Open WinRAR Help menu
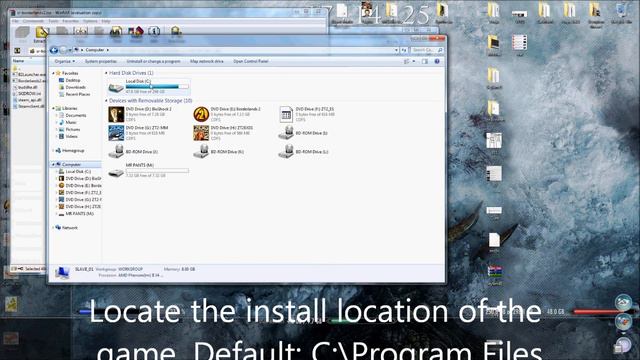This screenshot has height=360, width=640. (x=106, y=21)
